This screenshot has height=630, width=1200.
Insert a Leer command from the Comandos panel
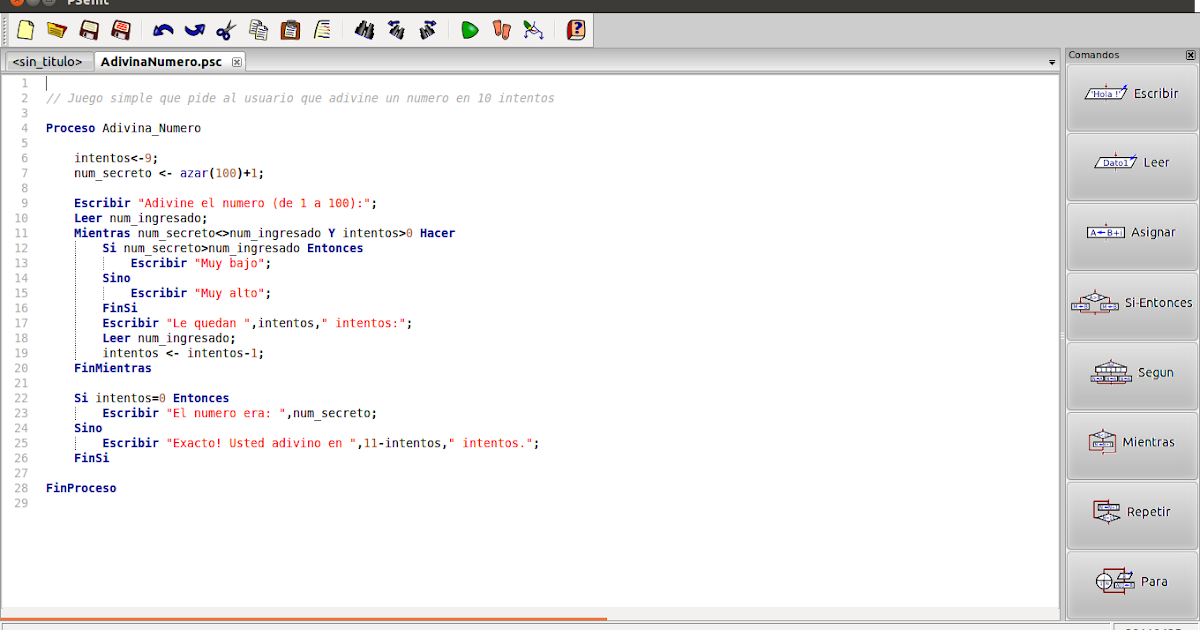coord(1131,162)
